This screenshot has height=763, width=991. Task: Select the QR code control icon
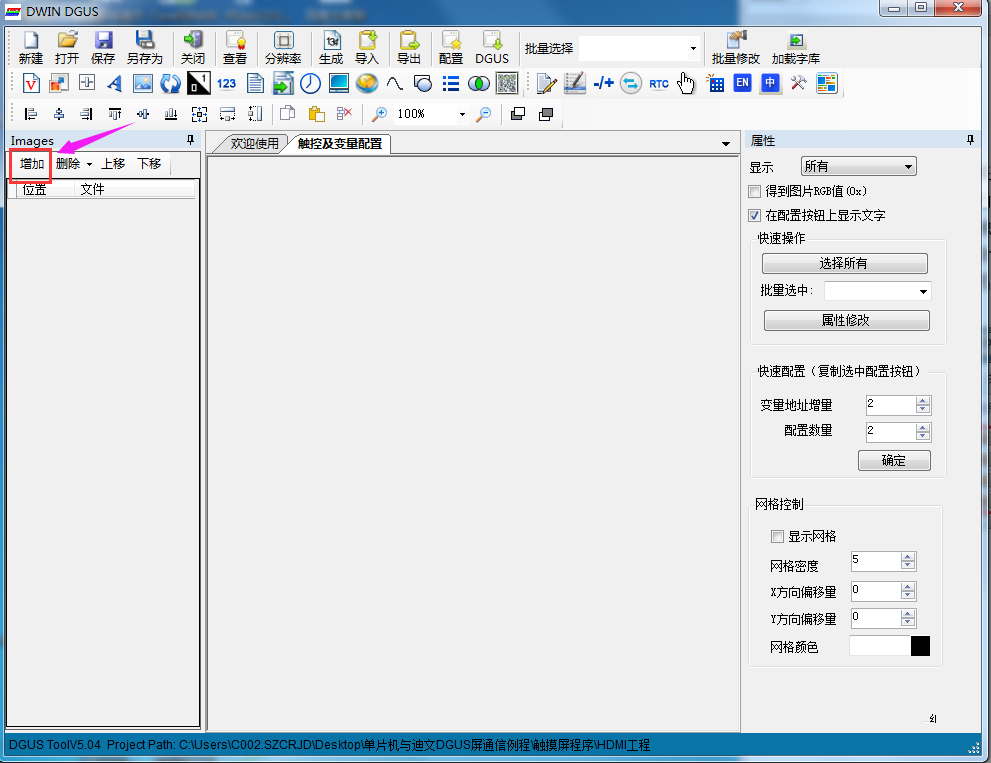coord(507,83)
